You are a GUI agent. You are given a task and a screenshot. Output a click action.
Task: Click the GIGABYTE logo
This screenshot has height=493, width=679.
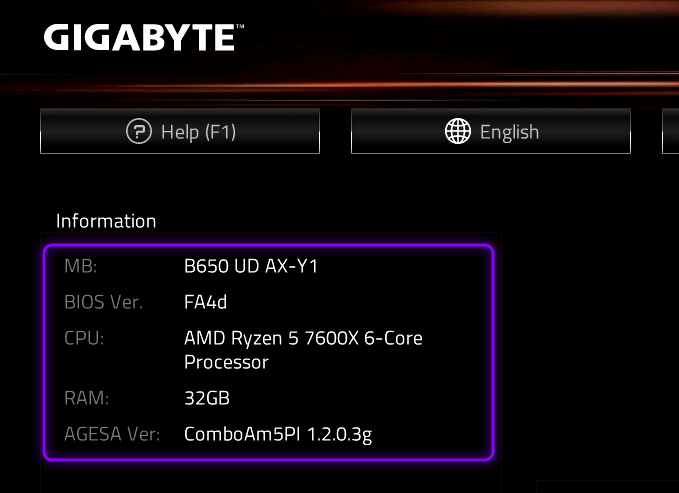(139, 38)
